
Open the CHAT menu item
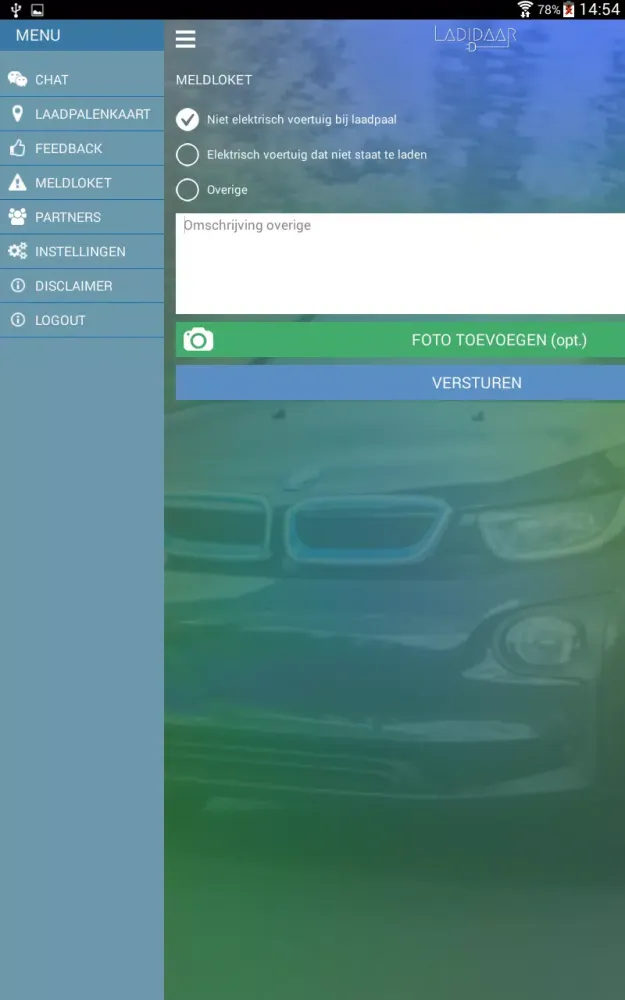[52, 80]
